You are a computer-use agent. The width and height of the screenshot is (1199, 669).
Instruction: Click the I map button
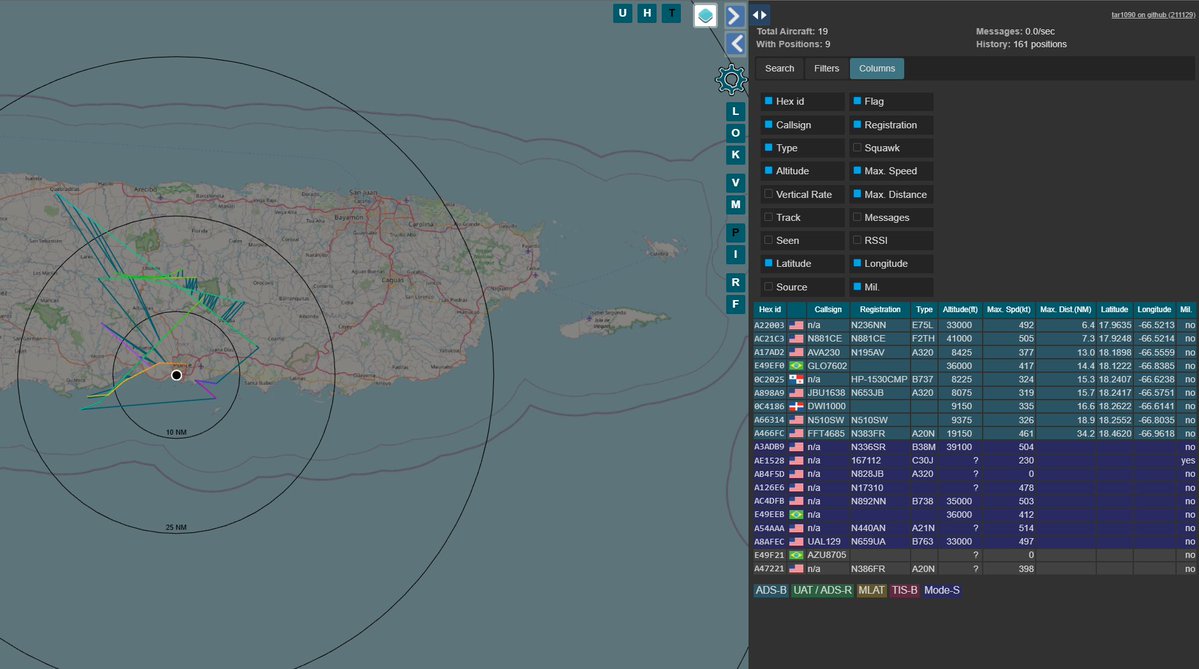(736, 255)
